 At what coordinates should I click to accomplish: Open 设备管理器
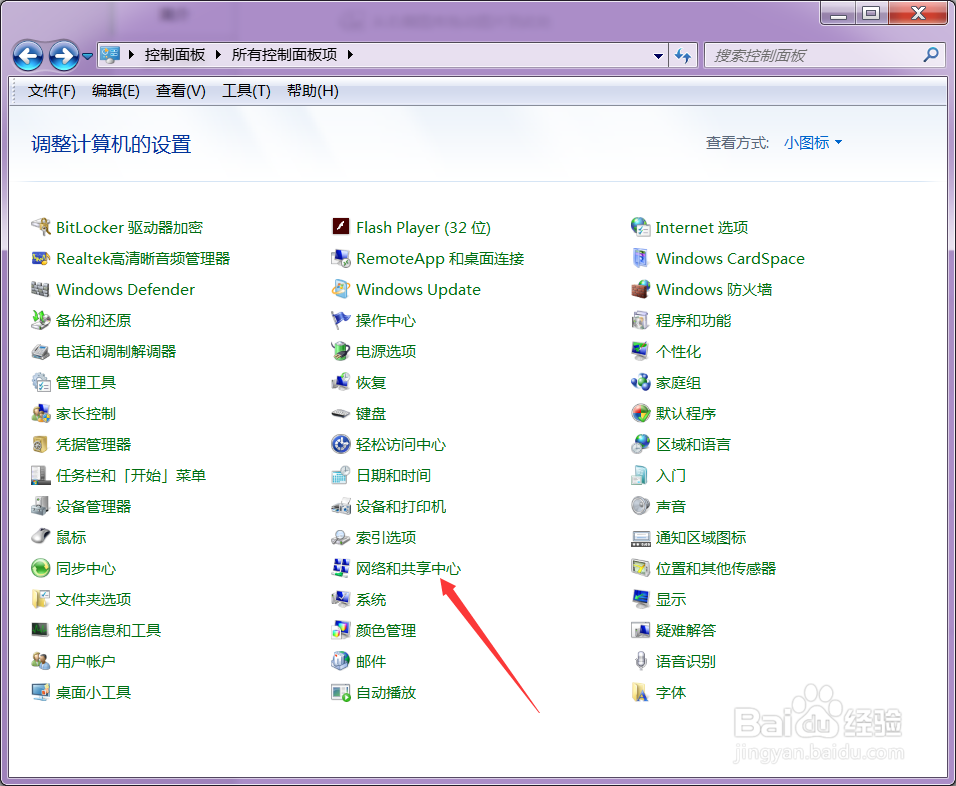tap(92, 506)
